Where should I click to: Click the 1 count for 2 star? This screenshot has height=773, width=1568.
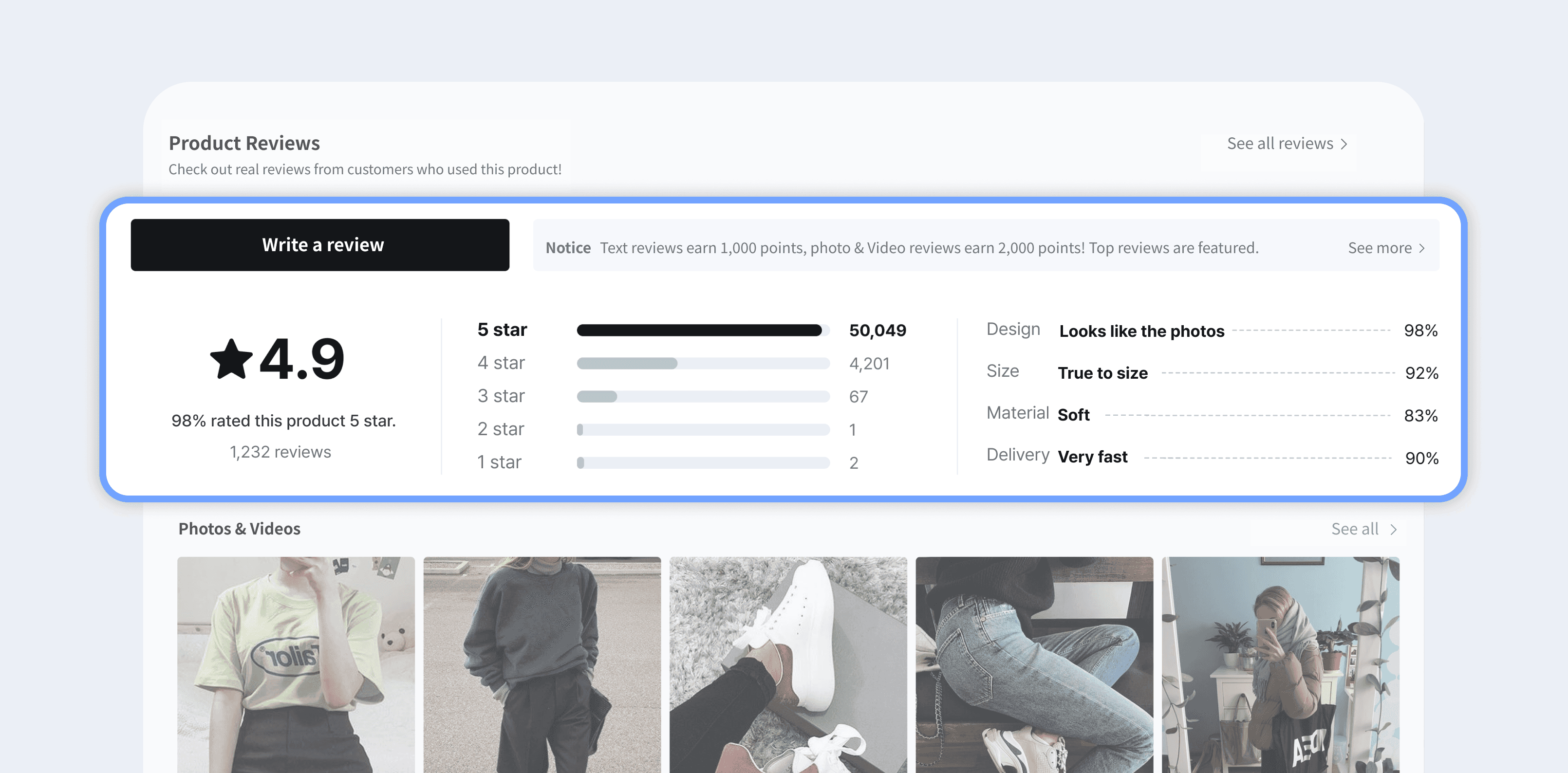tap(853, 430)
